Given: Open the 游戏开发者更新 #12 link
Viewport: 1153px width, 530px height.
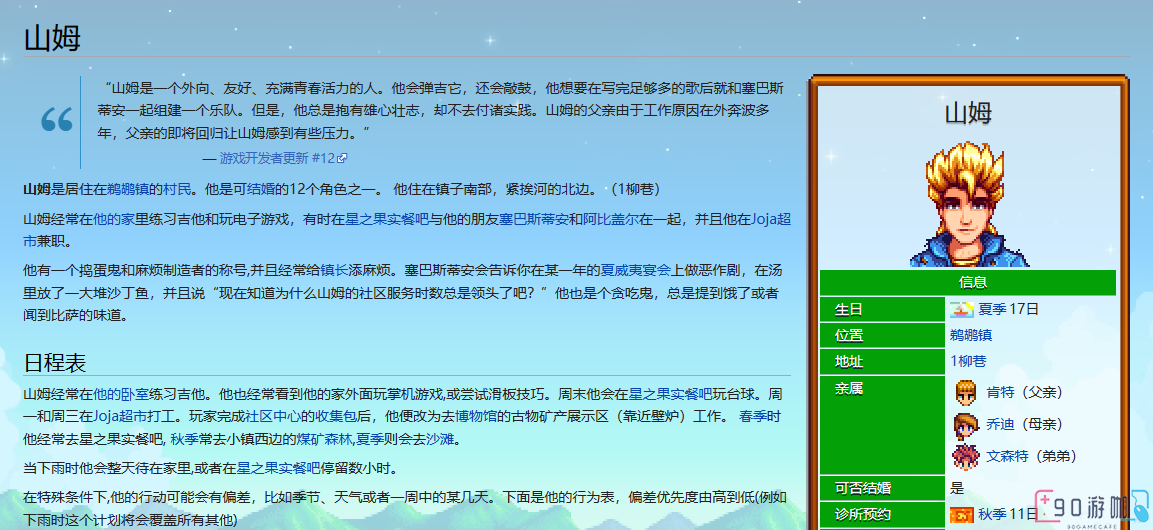Looking at the screenshot, I should tap(277, 158).
